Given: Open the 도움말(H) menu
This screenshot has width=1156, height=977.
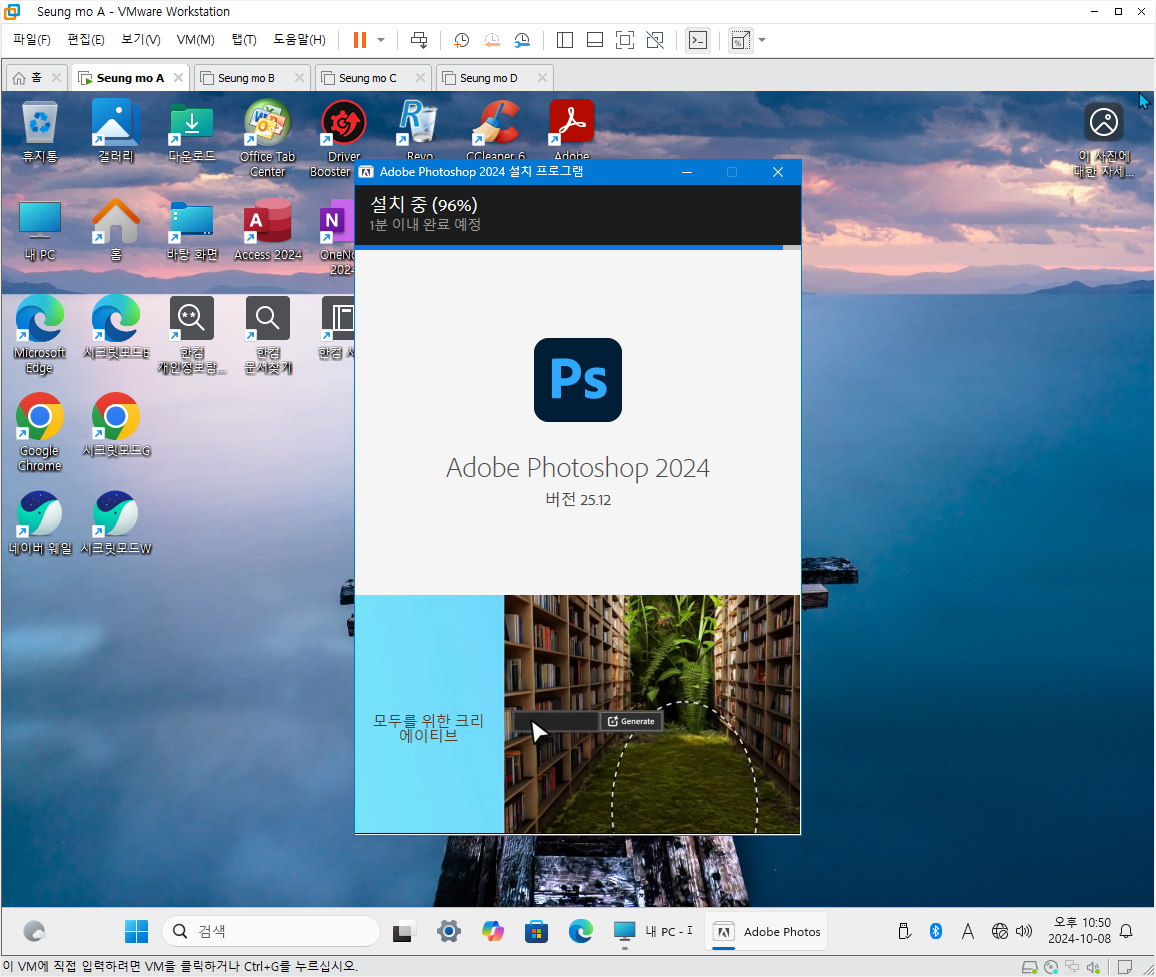Looking at the screenshot, I should (x=299, y=40).
